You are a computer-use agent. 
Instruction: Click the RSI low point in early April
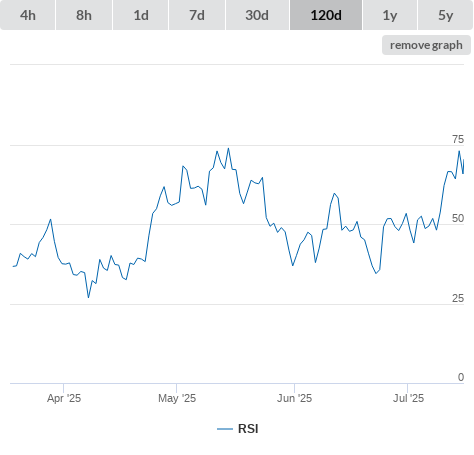pos(88,297)
